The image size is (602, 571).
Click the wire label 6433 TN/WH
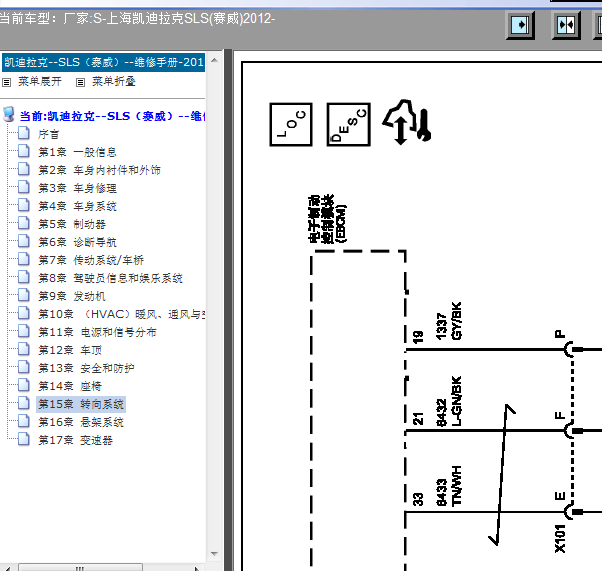(449, 486)
